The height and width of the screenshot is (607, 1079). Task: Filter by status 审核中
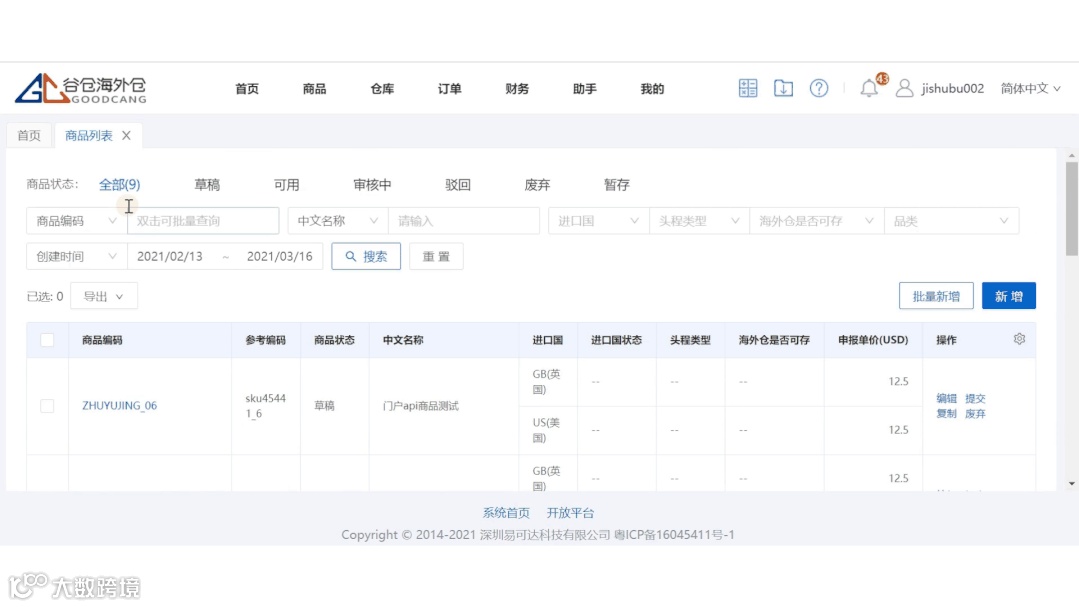click(x=372, y=184)
